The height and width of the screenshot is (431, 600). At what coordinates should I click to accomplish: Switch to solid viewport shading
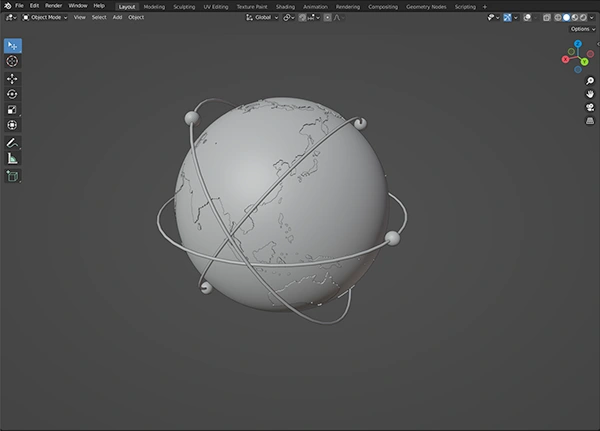tap(567, 17)
